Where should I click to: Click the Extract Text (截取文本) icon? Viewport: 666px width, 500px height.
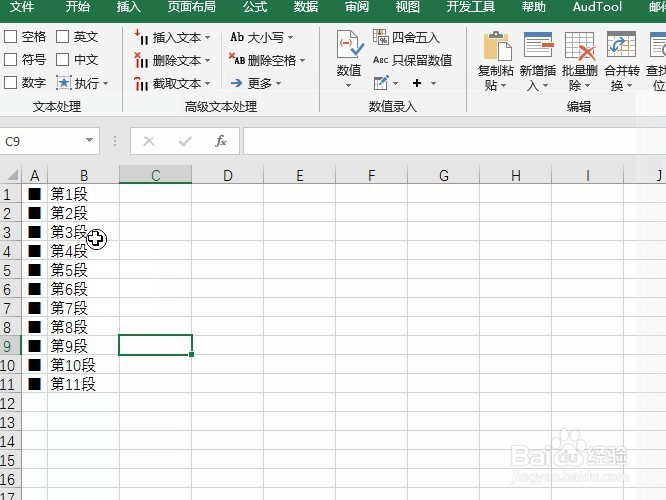(141, 83)
